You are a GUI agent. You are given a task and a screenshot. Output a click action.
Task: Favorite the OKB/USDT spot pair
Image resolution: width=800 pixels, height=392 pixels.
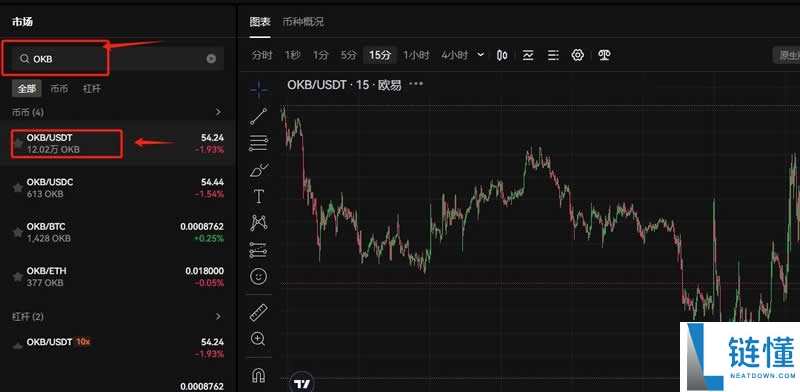18,143
